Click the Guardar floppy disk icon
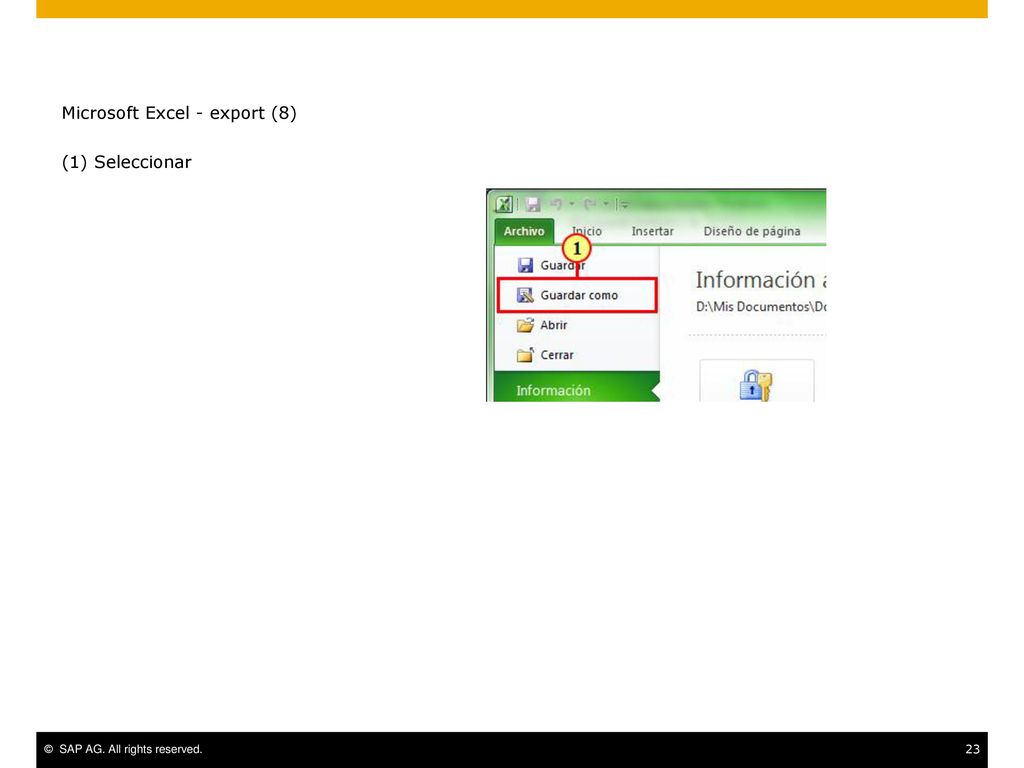This screenshot has width=1024, height=768. point(525,265)
